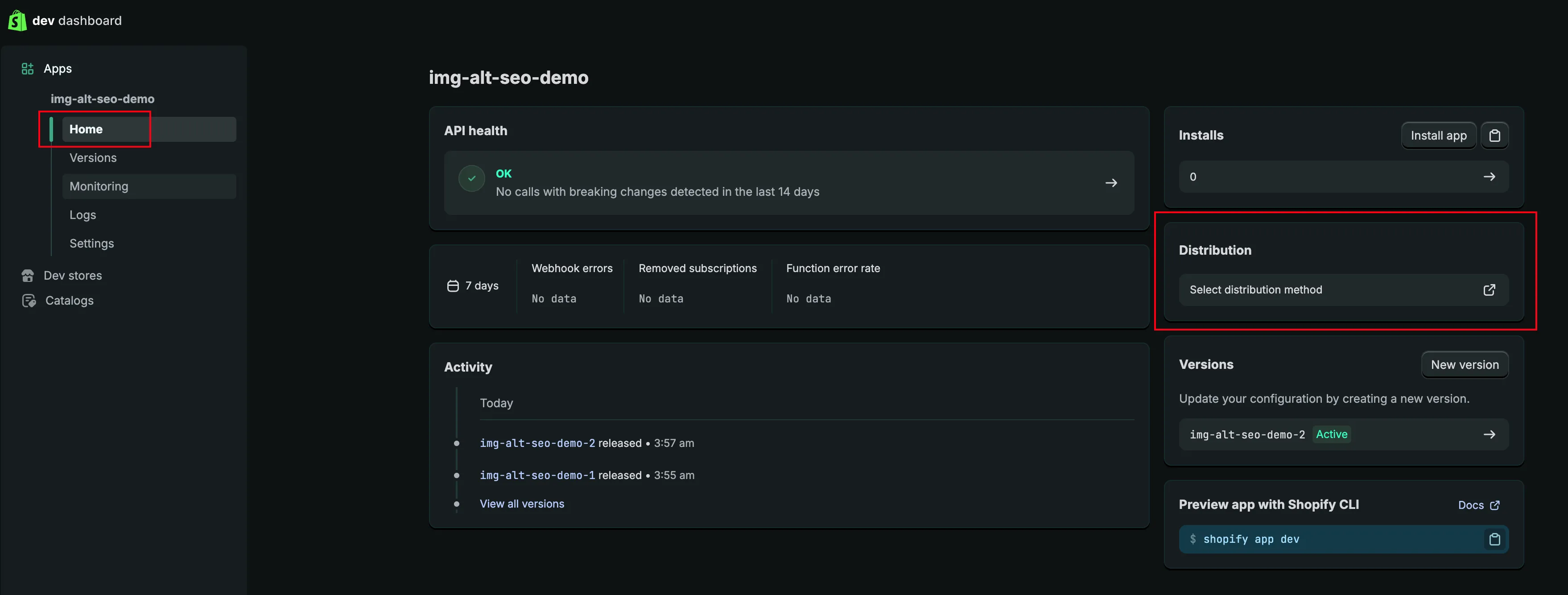Viewport: 1568px width, 595px height.
Task: Copy the shopify app dev command
Action: pos(1494,540)
